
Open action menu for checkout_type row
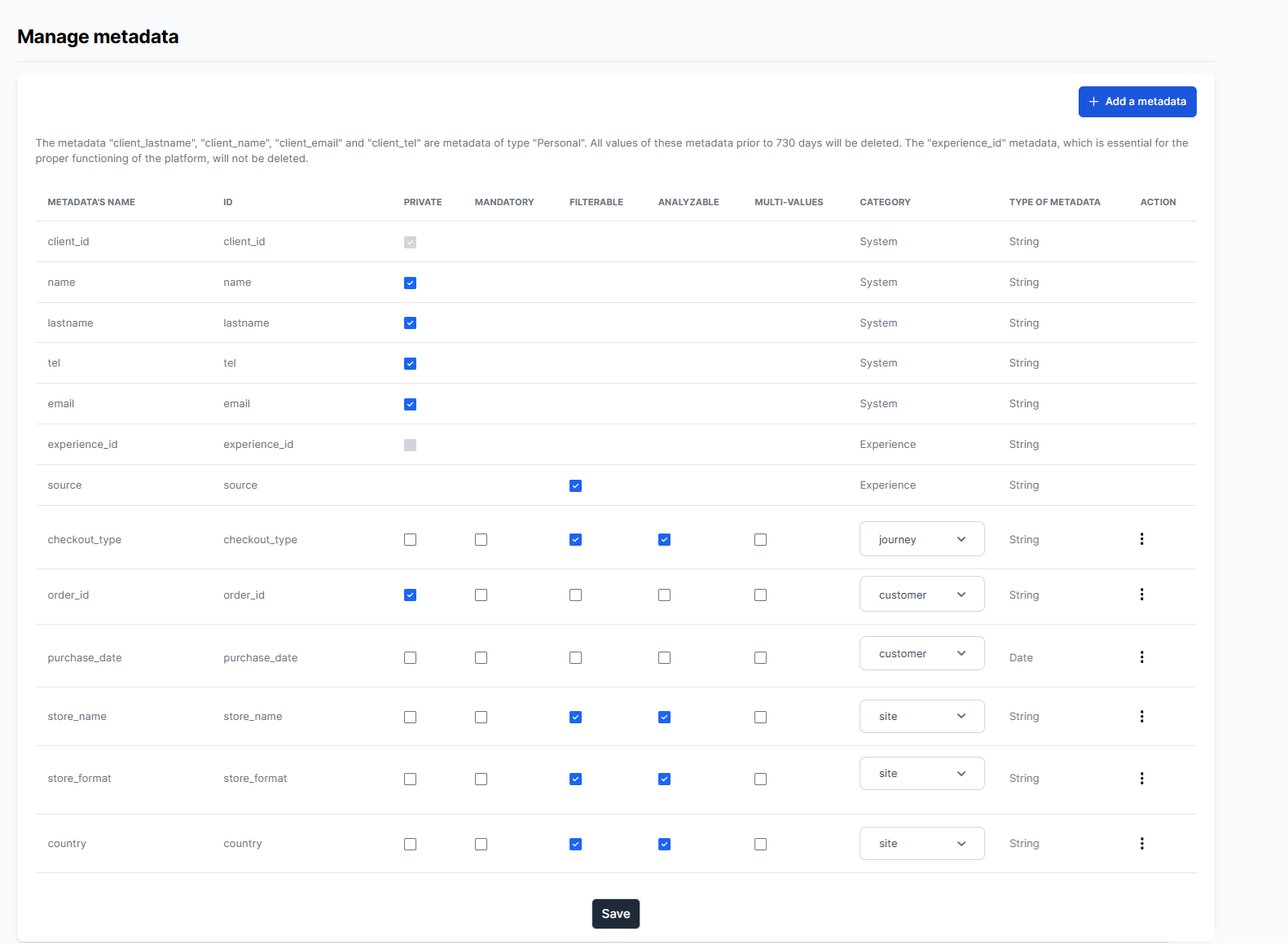click(1141, 539)
